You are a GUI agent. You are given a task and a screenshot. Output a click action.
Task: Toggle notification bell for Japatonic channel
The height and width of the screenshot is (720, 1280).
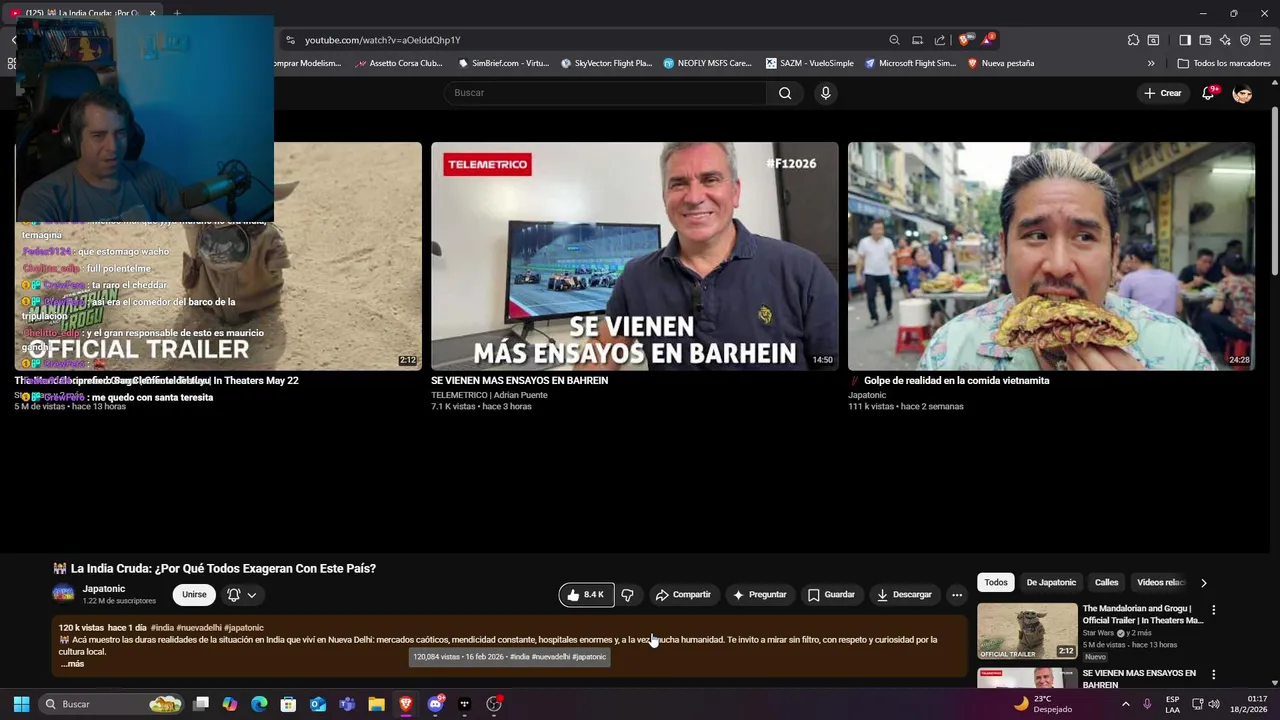click(x=242, y=595)
